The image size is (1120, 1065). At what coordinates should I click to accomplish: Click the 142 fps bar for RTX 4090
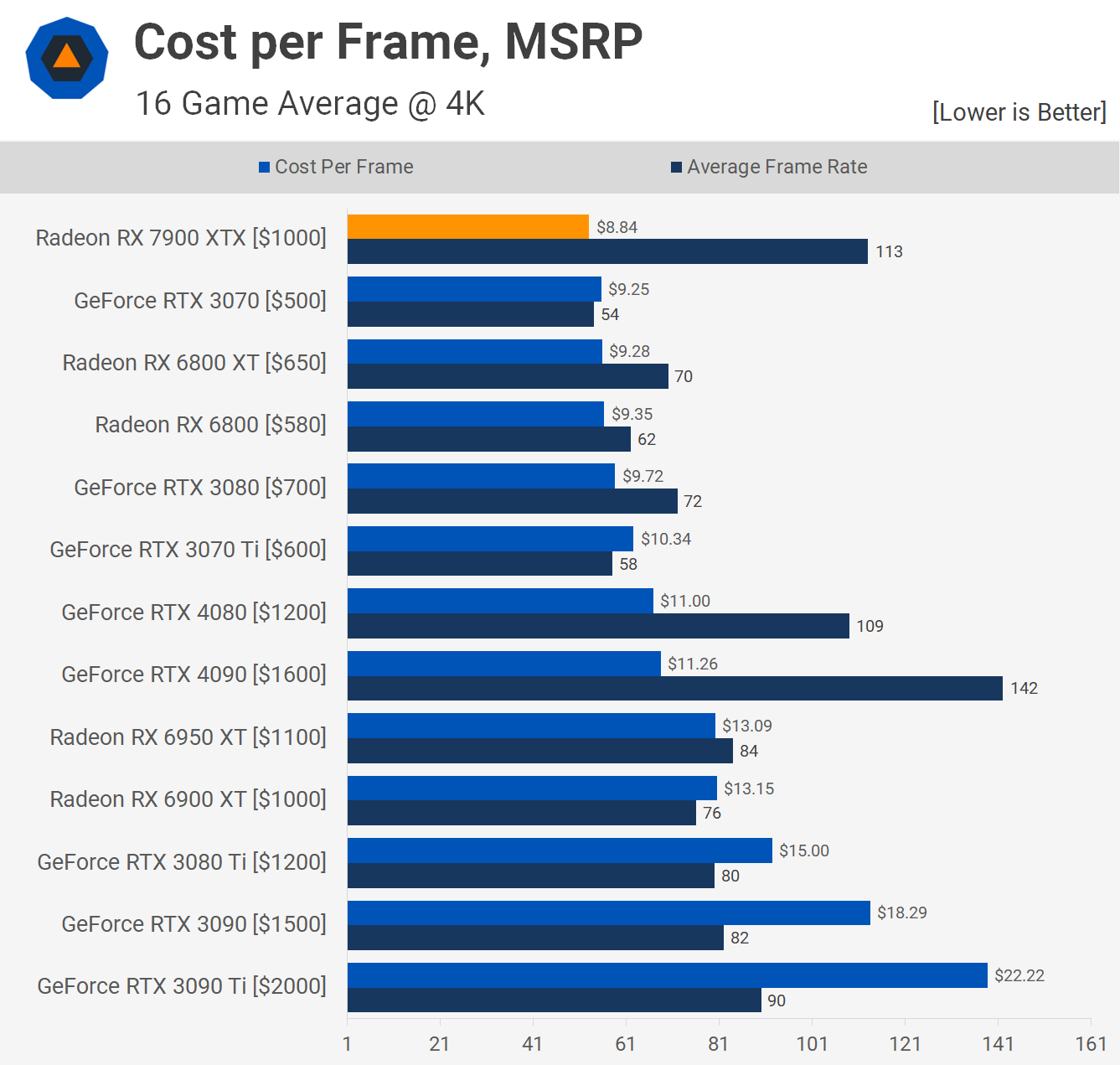click(x=674, y=689)
